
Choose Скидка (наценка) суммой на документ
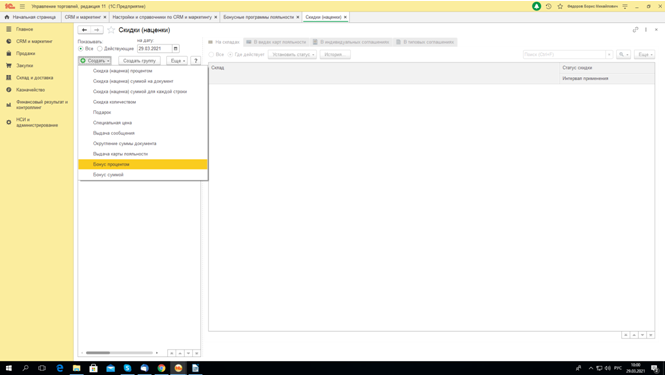pos(143,81)
